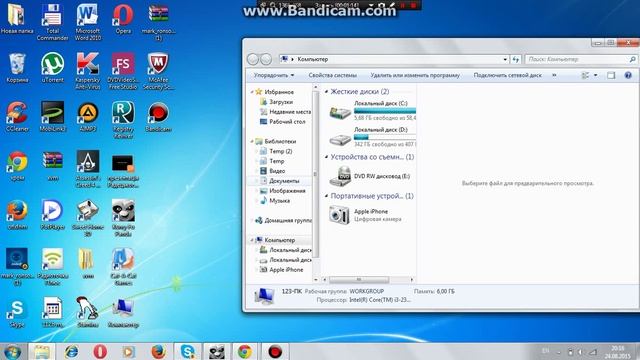Select Изображения library in navigation pane
This screenshot has height=360, width=640.
tap(282, 191)
